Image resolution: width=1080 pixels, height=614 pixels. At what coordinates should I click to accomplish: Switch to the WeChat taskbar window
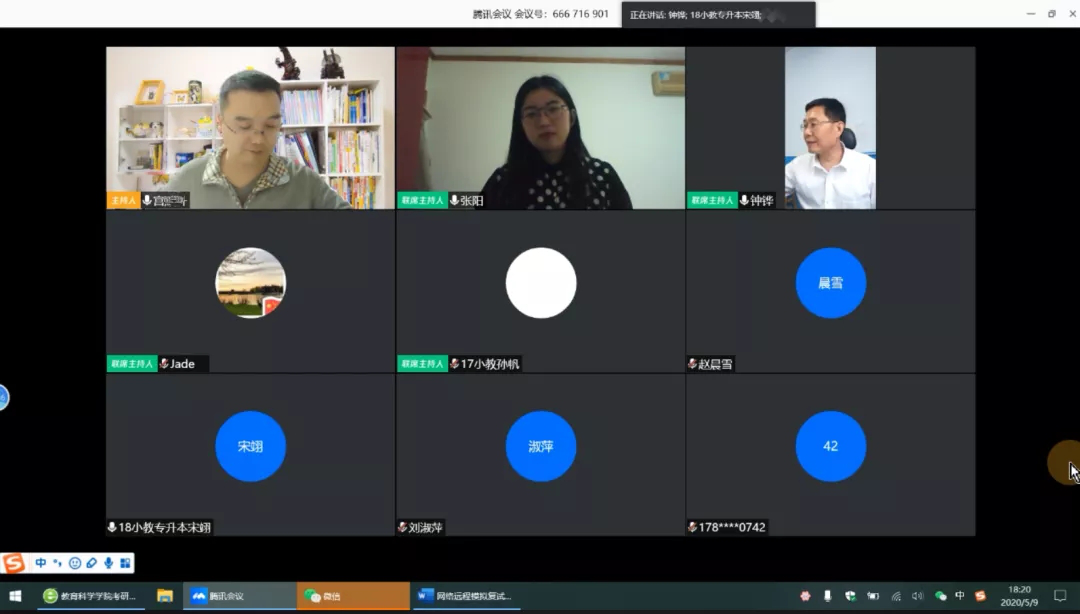[x=353, y=596]
